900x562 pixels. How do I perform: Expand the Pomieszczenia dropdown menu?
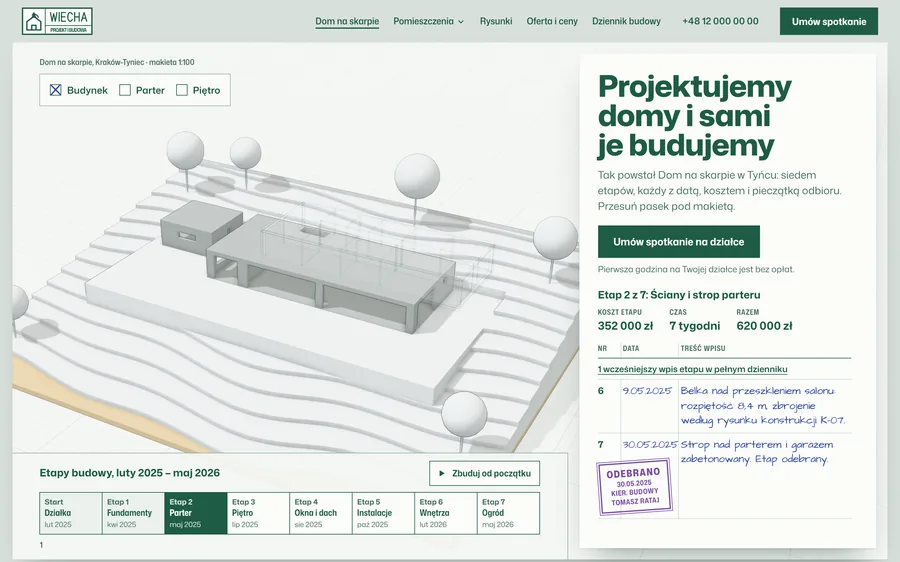[429, 21]
